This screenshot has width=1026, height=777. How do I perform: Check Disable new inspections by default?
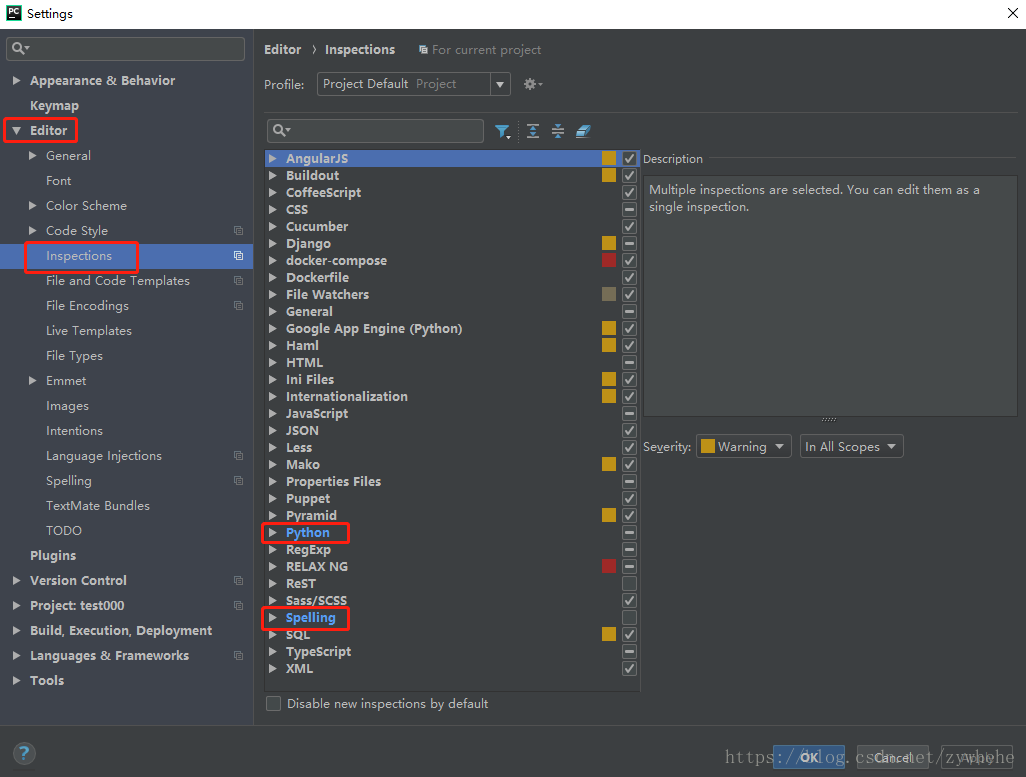click(274, 704)
